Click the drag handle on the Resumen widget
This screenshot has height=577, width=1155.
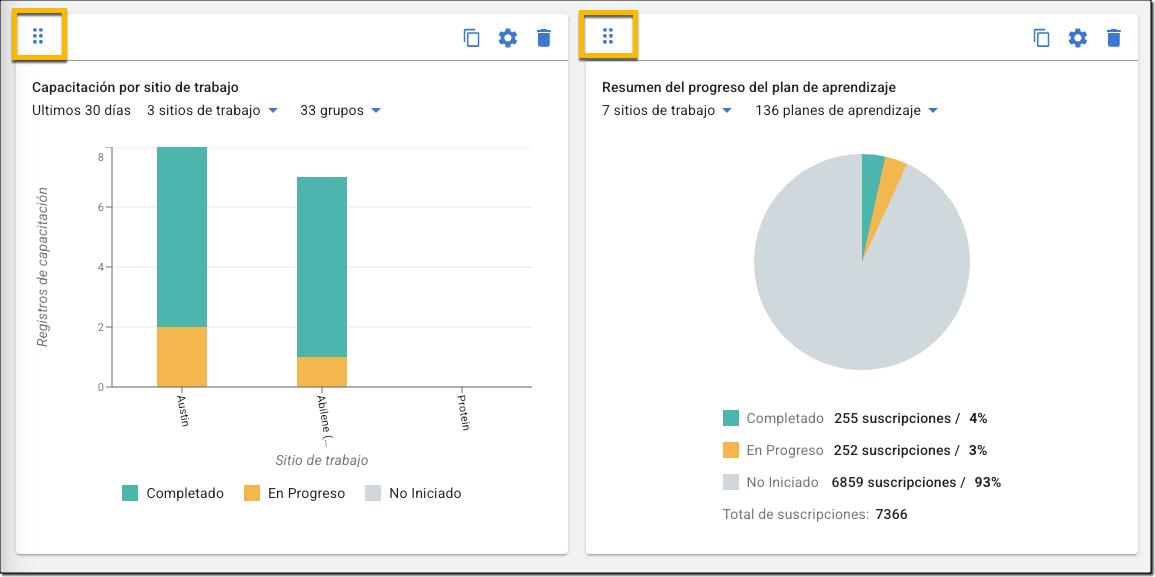[608, 35]
